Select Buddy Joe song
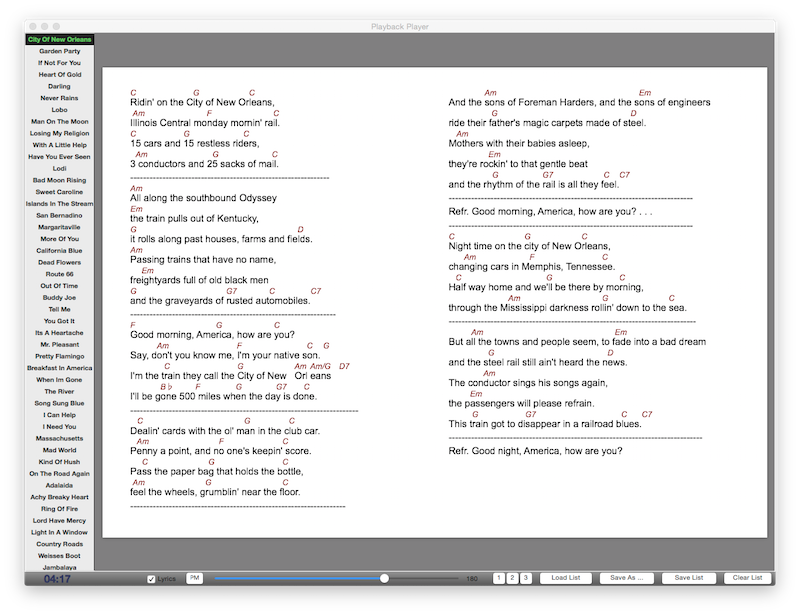This screenshot has width=800, height=615. click(x=60, y=298)
